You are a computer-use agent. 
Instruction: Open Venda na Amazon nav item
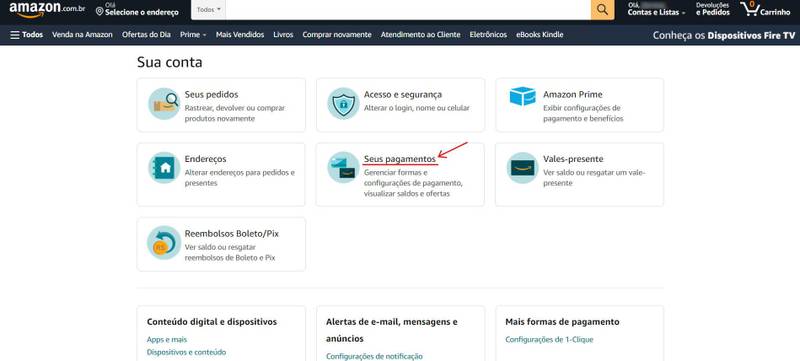[82, 35]
